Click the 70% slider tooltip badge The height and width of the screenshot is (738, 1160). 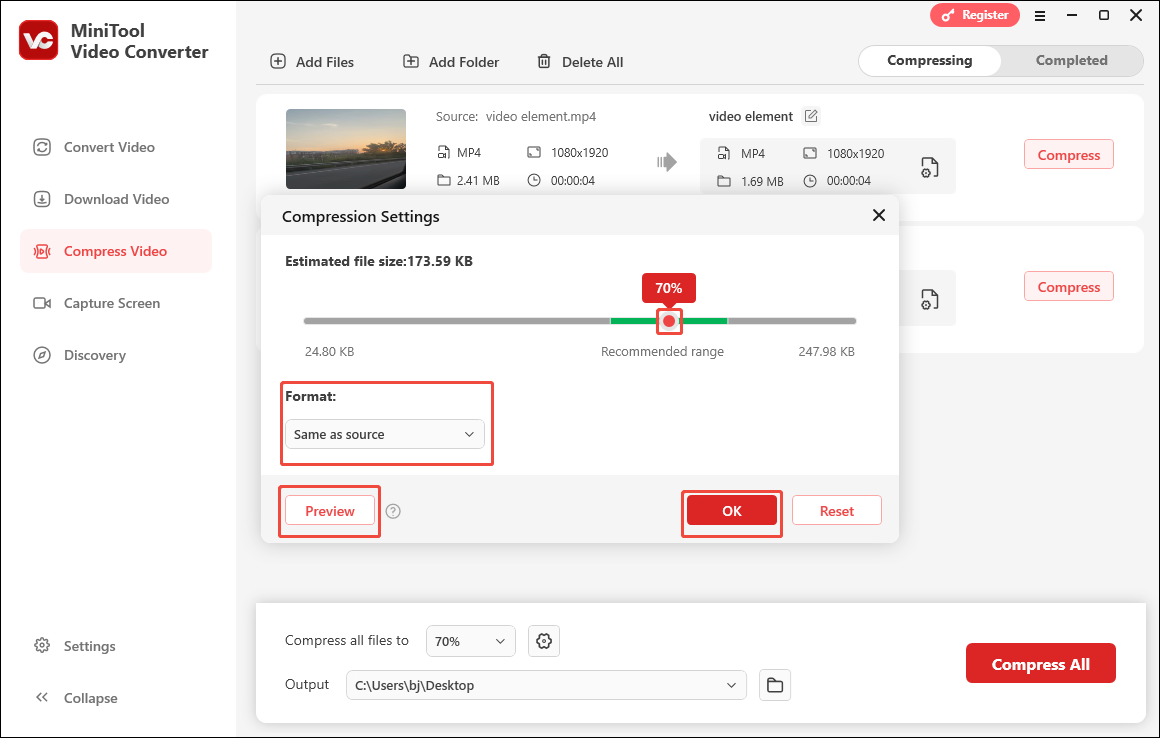[x=669, y=288]
